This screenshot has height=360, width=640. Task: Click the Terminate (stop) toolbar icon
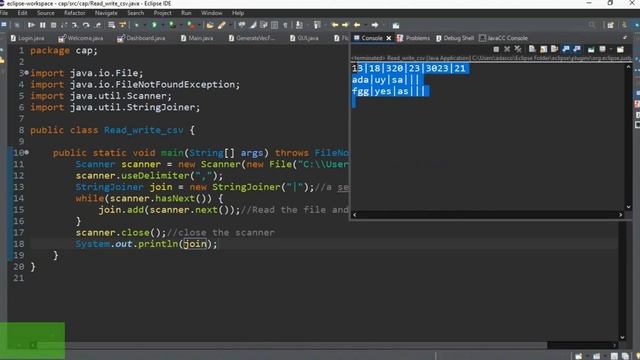53,25
